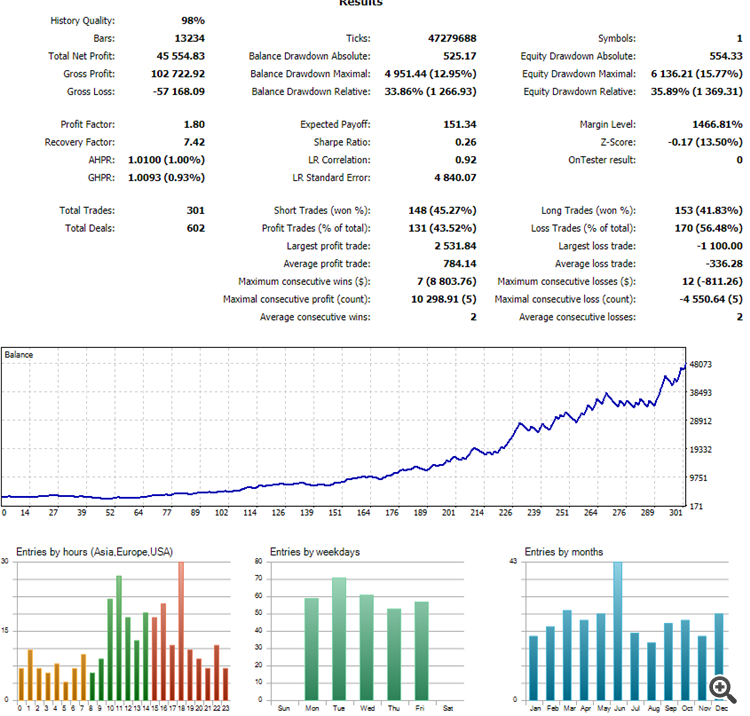Click the magnifier zoom icon
Viewport: 750px width, 716px height.
click(723, 689)
